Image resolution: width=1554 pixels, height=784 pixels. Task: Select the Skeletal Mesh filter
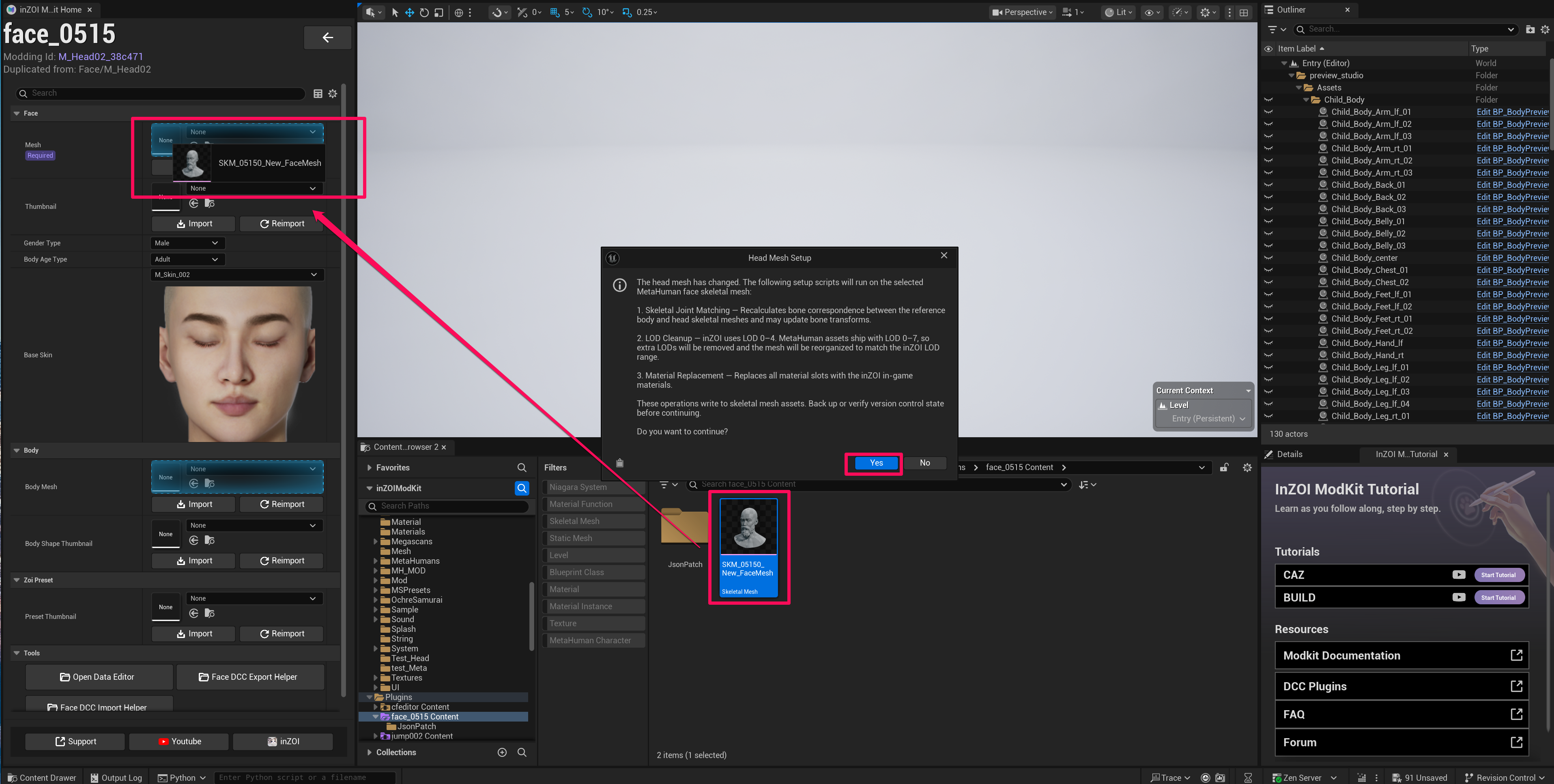click(x=593, y=521)
